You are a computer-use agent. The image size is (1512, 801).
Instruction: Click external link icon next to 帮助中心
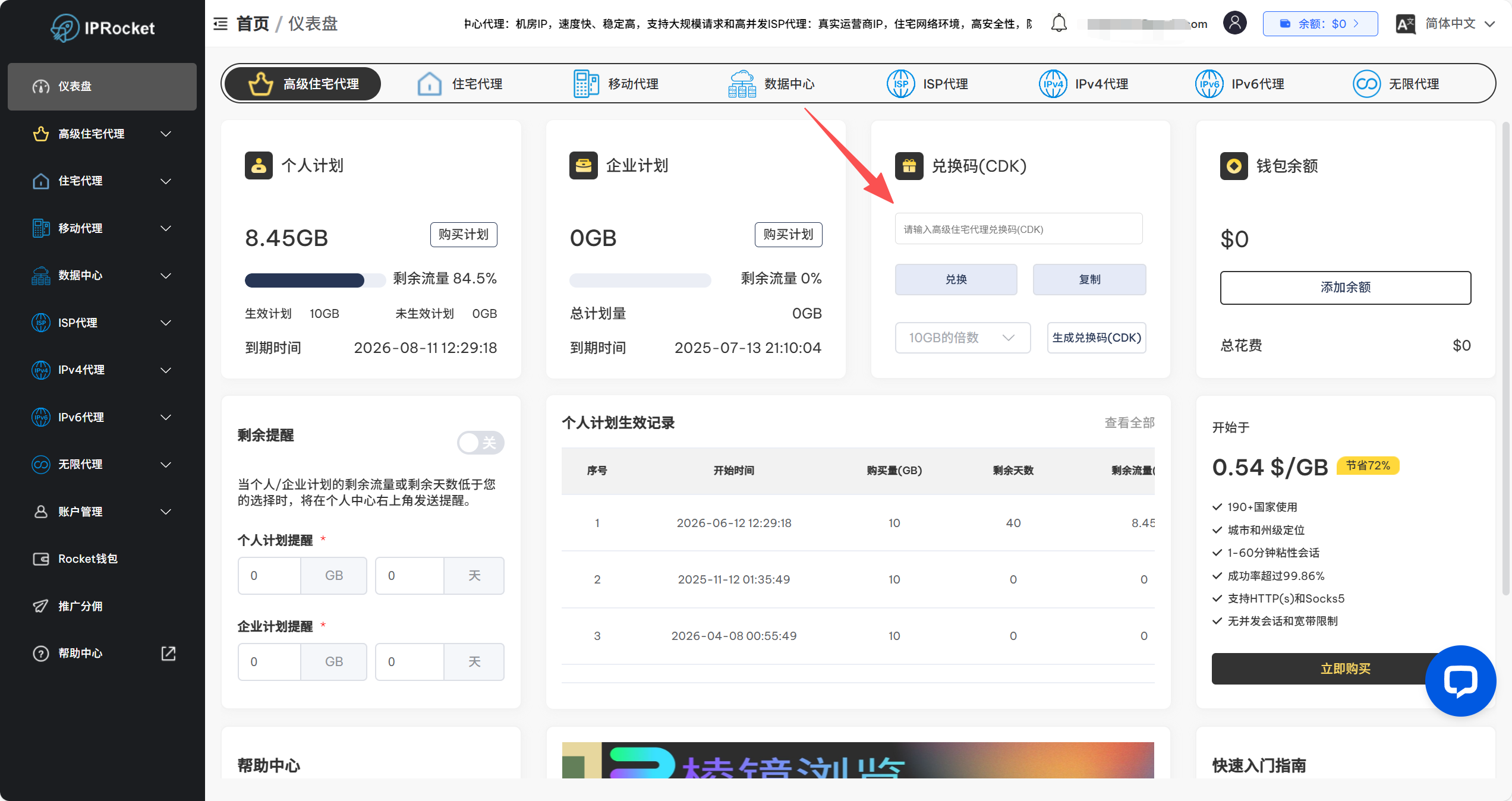pyautogui.click(x=168, y=653)
